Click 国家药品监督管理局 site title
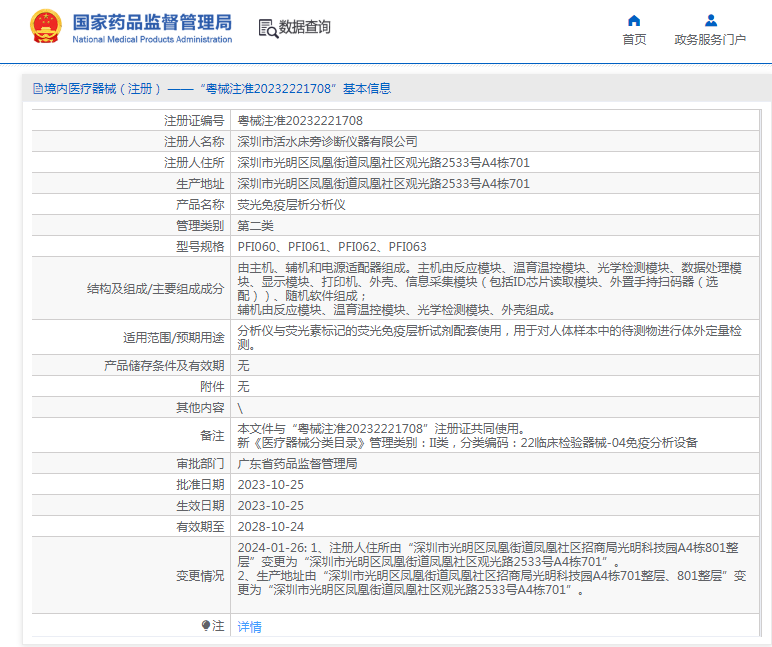The width and height of the screenshot is (772, 647). tap(152, 23)
